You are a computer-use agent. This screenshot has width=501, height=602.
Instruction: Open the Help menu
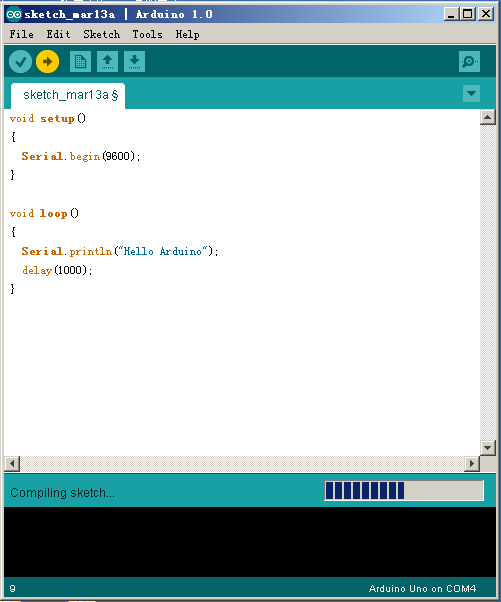point(187,34)
